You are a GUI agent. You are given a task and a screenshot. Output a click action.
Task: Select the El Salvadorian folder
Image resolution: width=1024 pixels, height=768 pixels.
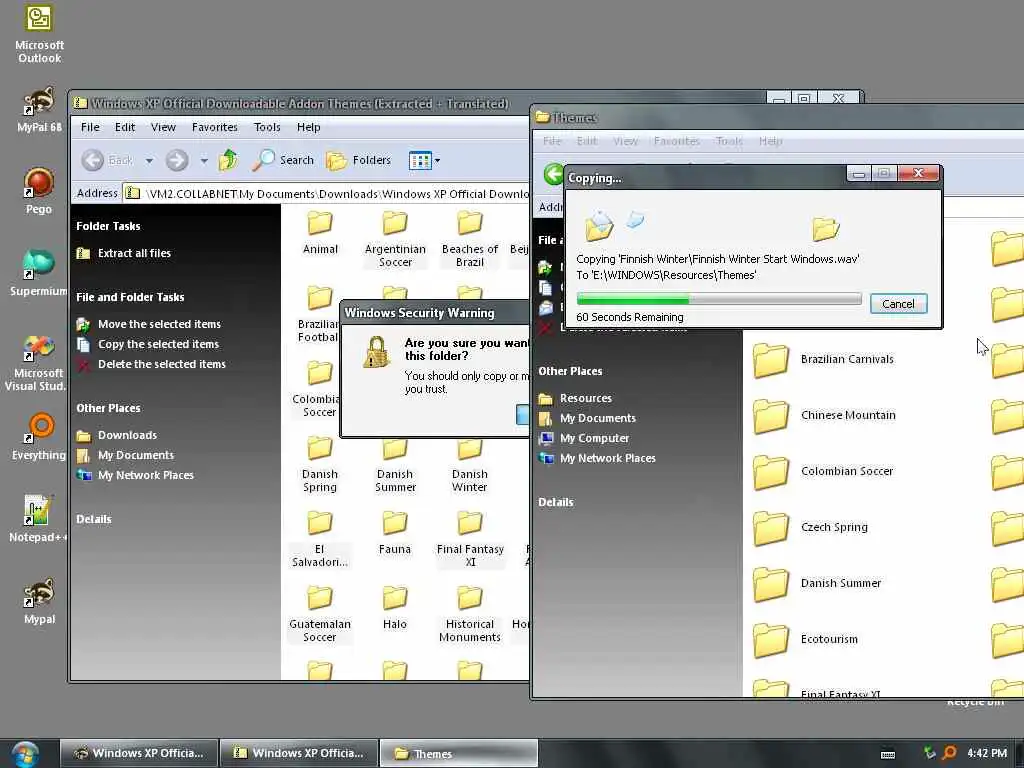(x=320, y=539)
